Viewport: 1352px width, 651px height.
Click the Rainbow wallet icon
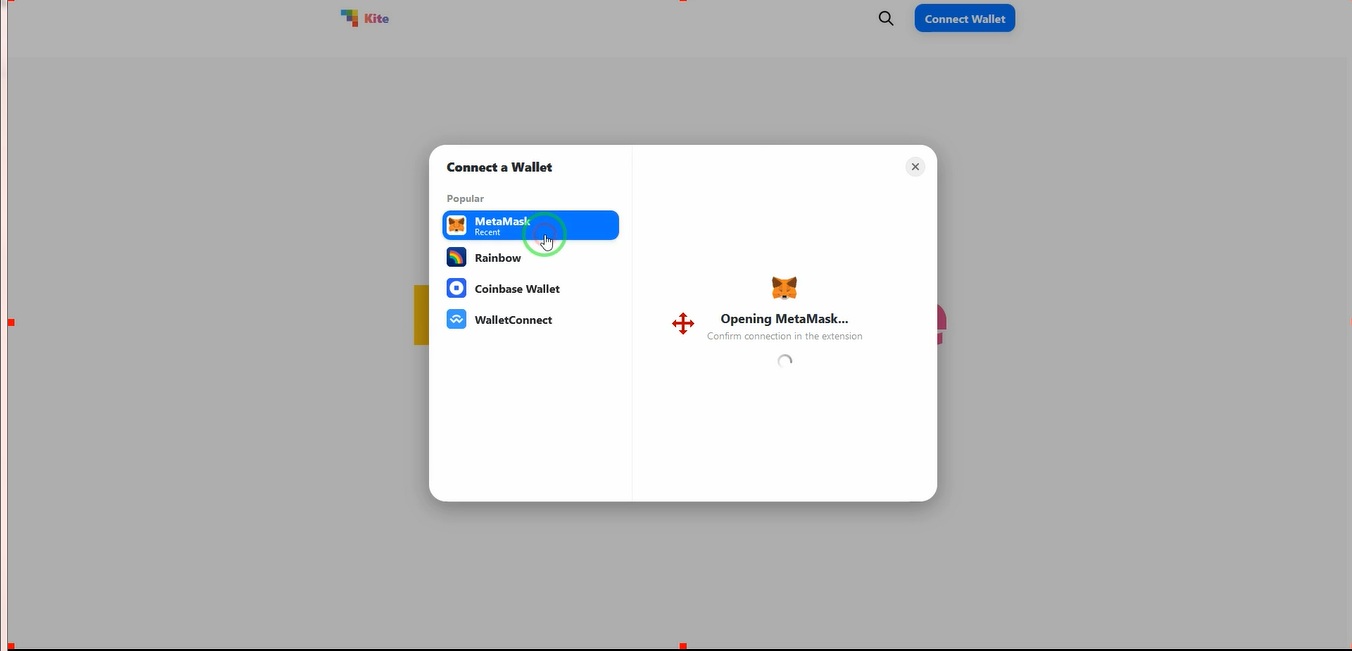[x=456, y=257]
